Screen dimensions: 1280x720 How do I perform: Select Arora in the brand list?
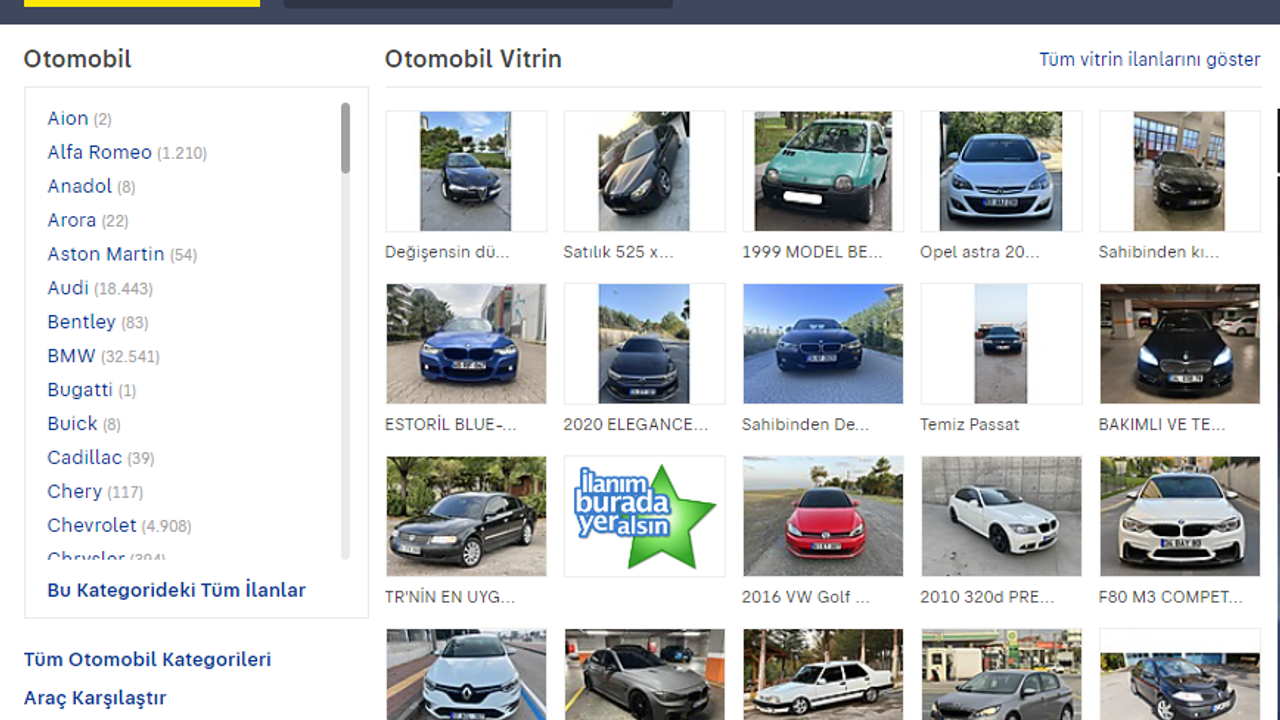pos(71,220)
